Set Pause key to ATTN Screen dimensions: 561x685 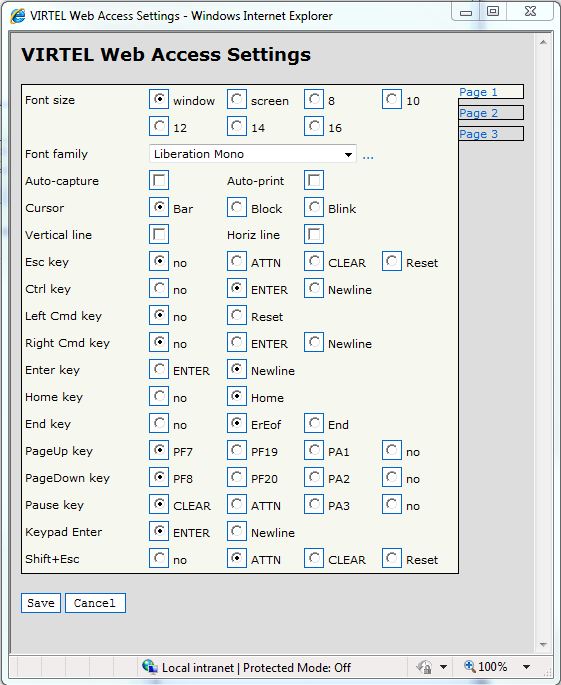(x=236, y=505)
